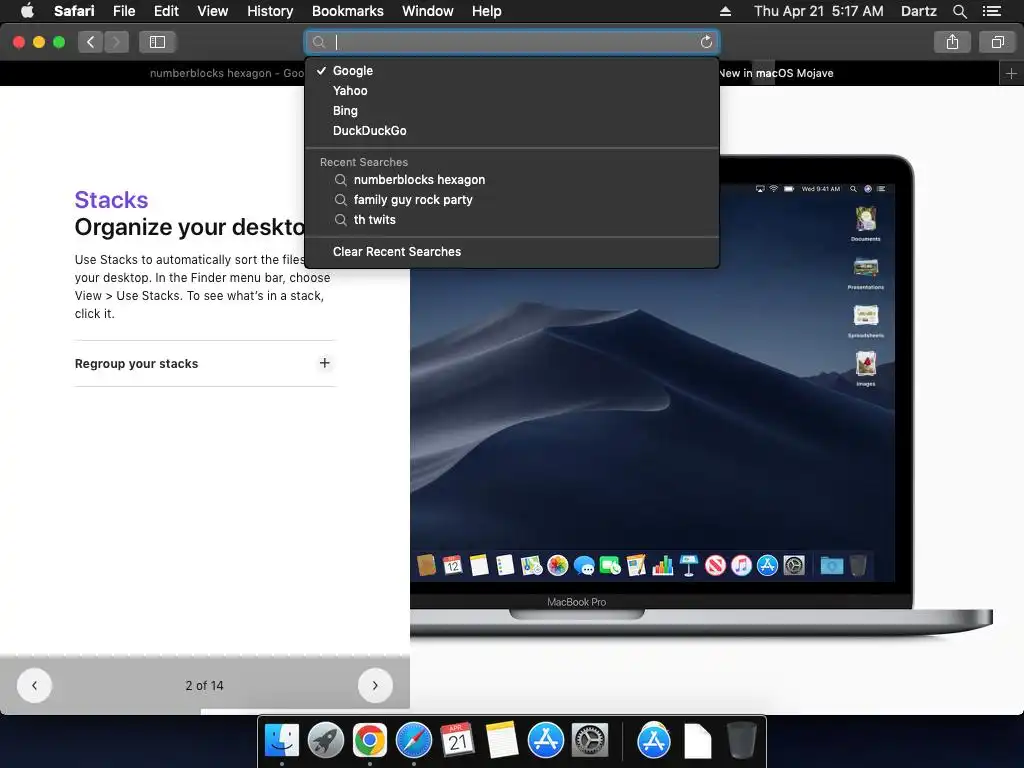Image resolution: width=1024 pixels, height=768 pixels.
Task: Open Google Chrome from the Dock
Action: click(370, 741)
